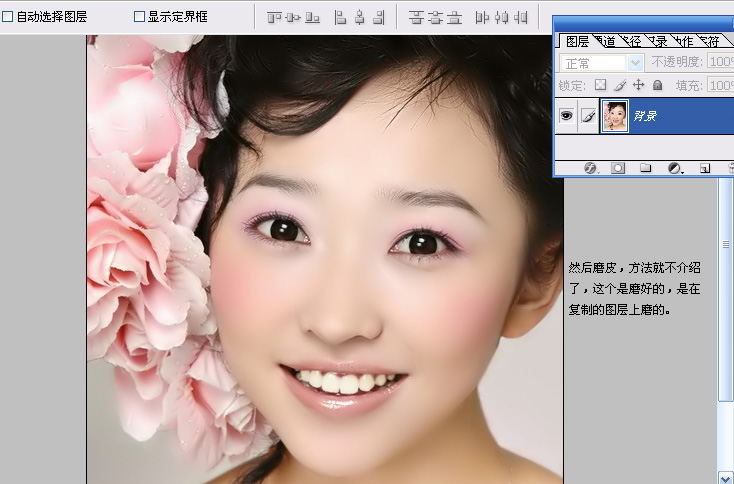This screenshot has width=734, height=484.
Task: Create a new layer group folder
Action: 646,168
